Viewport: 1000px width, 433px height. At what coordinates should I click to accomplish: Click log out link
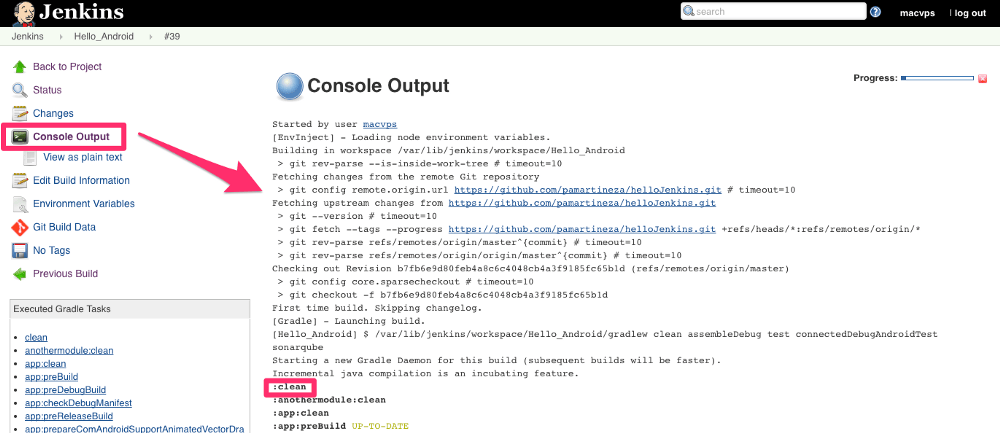point(969,13)
